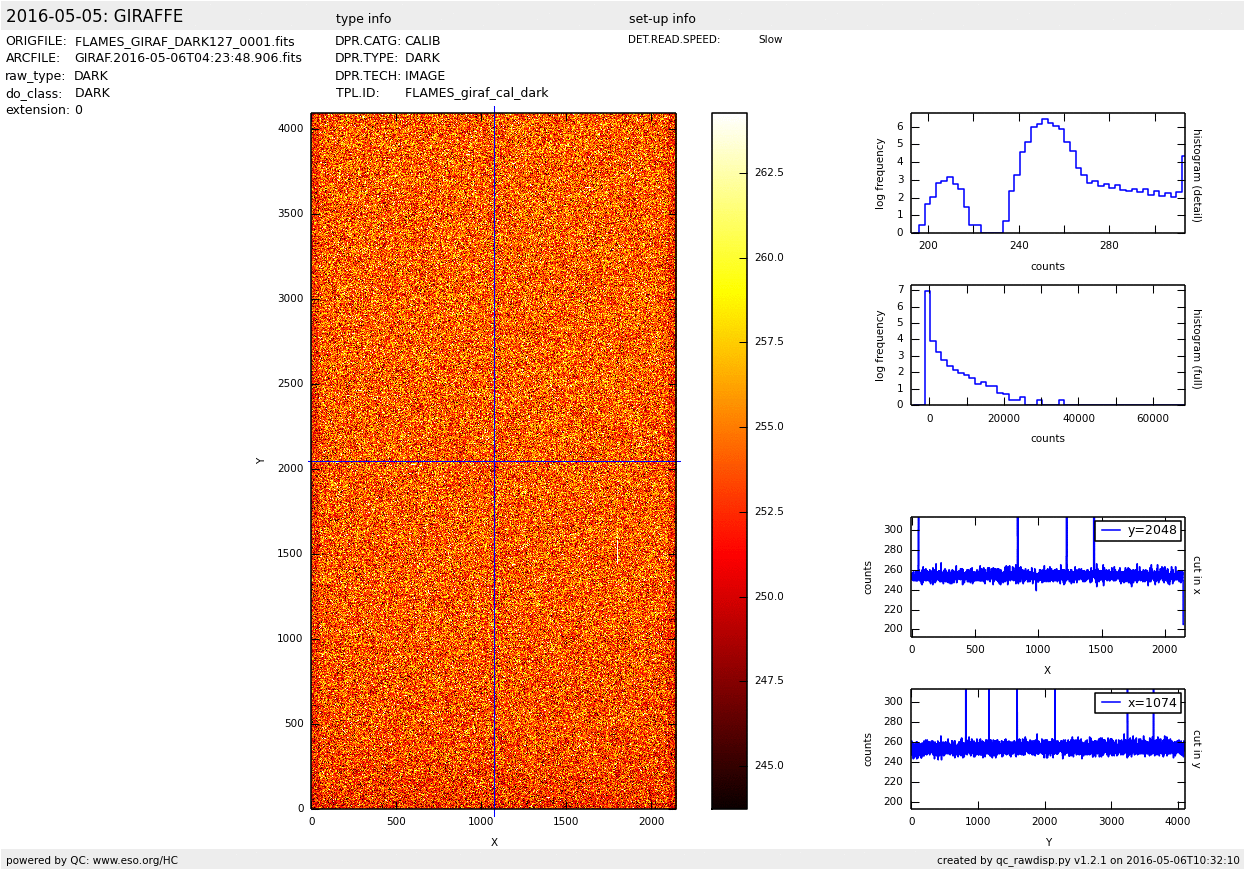
Task: Click the color bar beside the dark image
Action: pos(729,460)
